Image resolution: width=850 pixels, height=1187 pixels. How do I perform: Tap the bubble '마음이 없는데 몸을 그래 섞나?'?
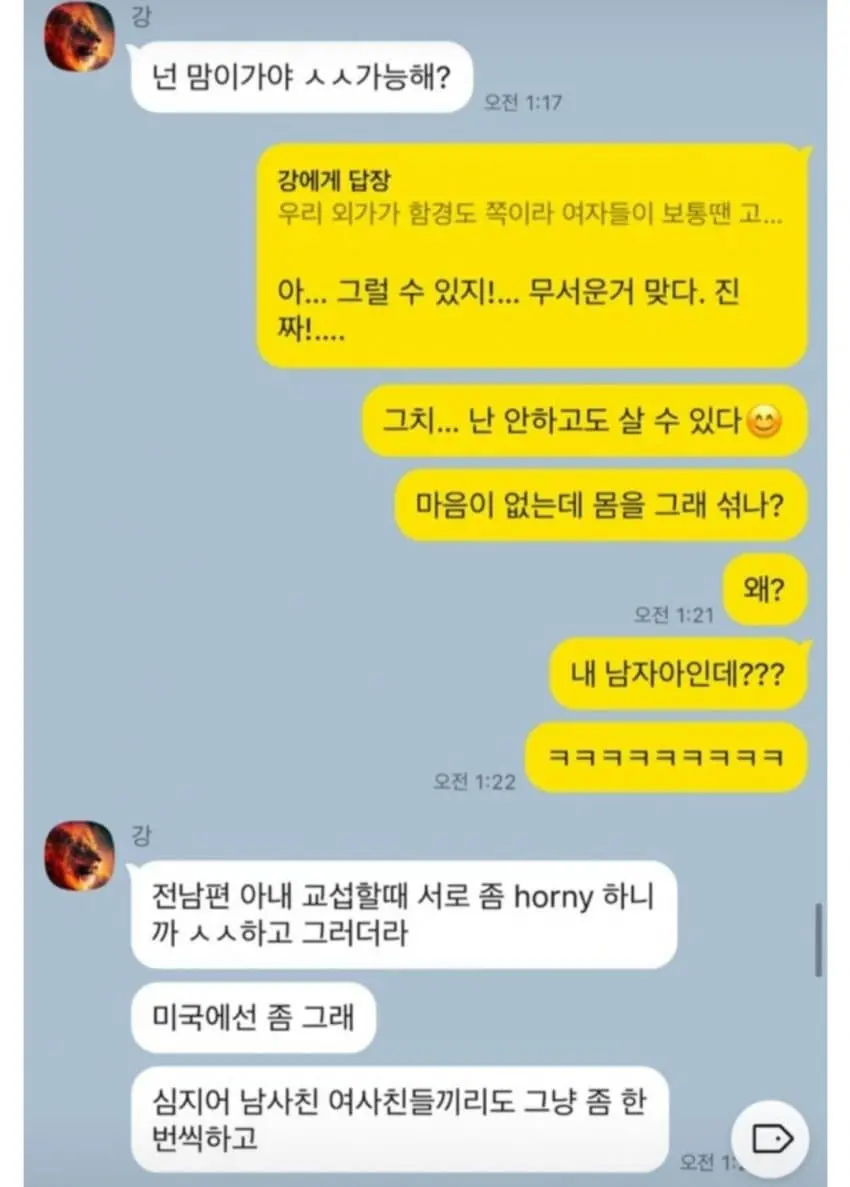click(x=600, y=505)
